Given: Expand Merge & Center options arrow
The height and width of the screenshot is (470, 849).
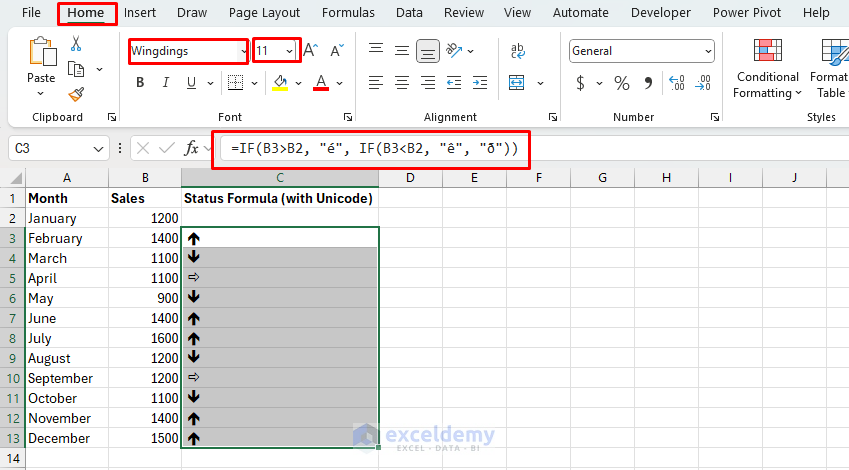Looking at the screenshot, I should point(540,83).
